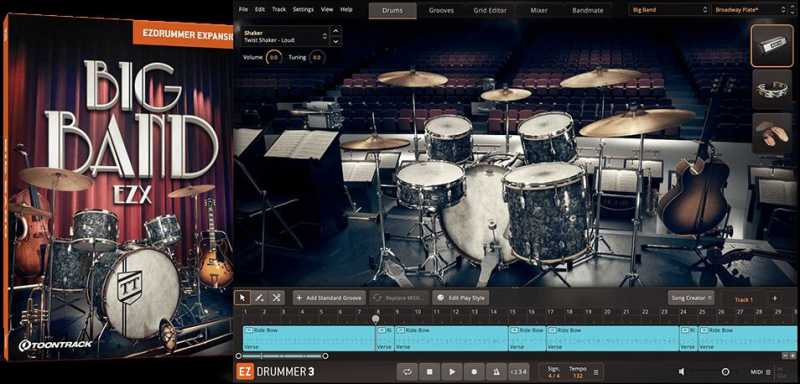Click Replace MIDI button
The height and width of the screenshot is (384, 800).
pos(399,297)
